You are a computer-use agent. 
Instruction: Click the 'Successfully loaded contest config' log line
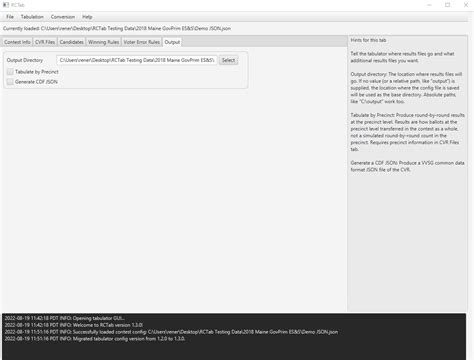point(171,332)
